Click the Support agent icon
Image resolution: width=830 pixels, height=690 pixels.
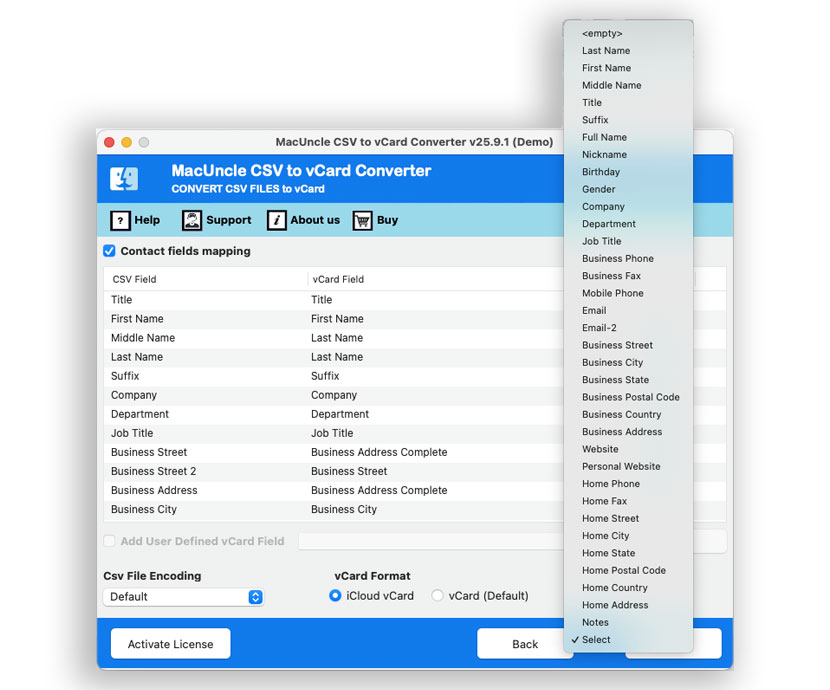[192, 220]
